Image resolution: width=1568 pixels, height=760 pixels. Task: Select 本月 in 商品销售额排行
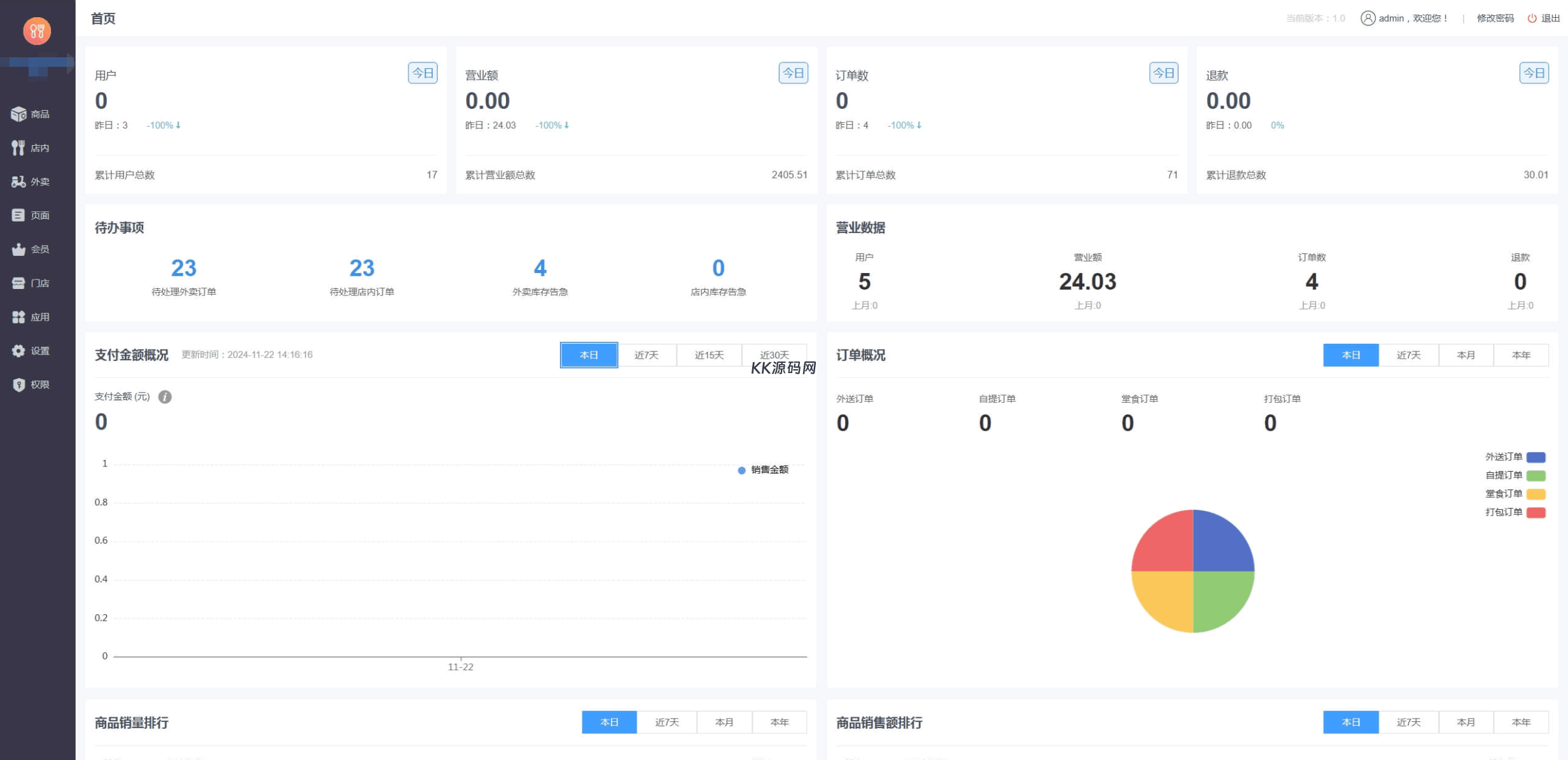tap(1466, 722)
